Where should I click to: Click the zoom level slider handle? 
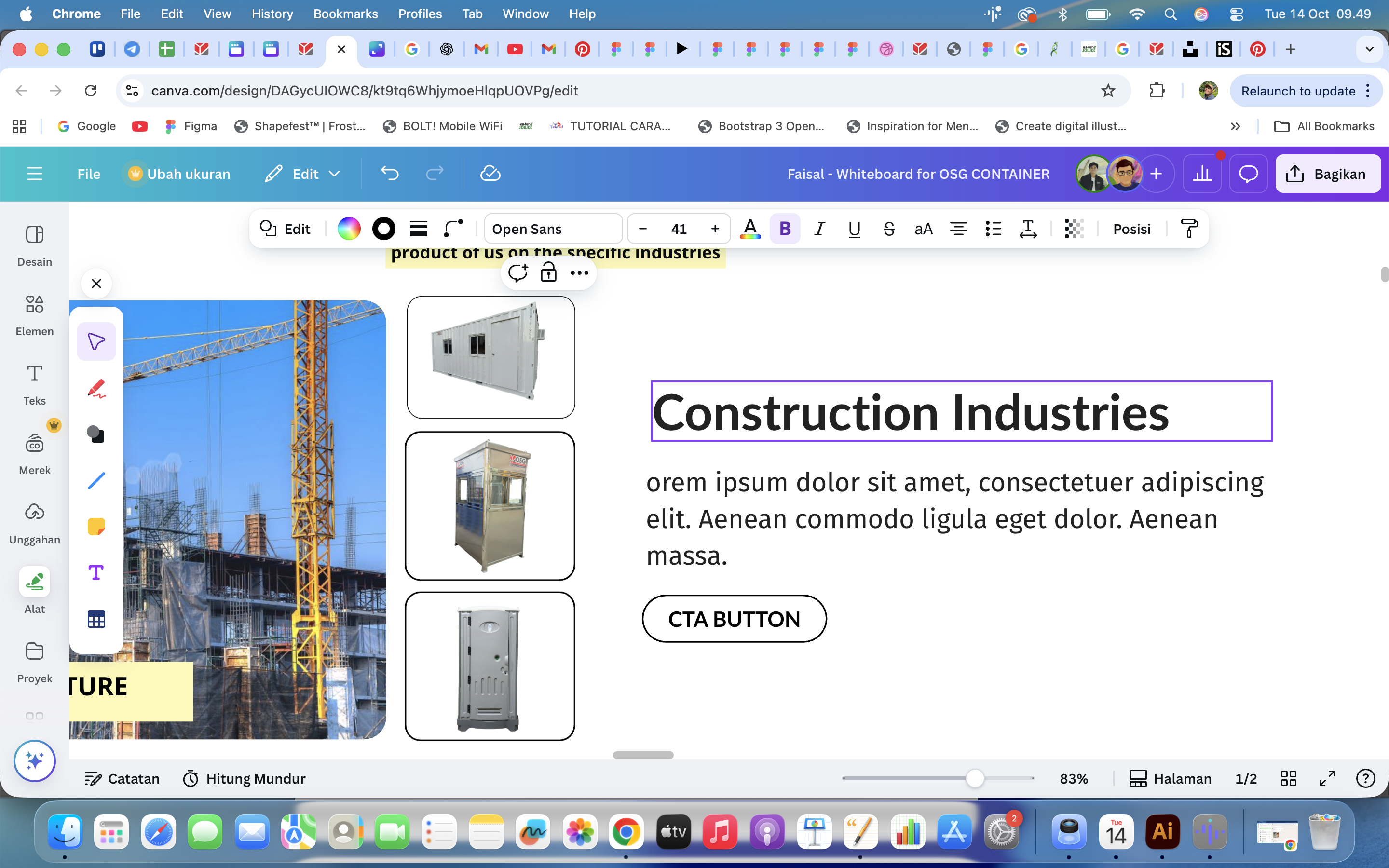[975, 778]
